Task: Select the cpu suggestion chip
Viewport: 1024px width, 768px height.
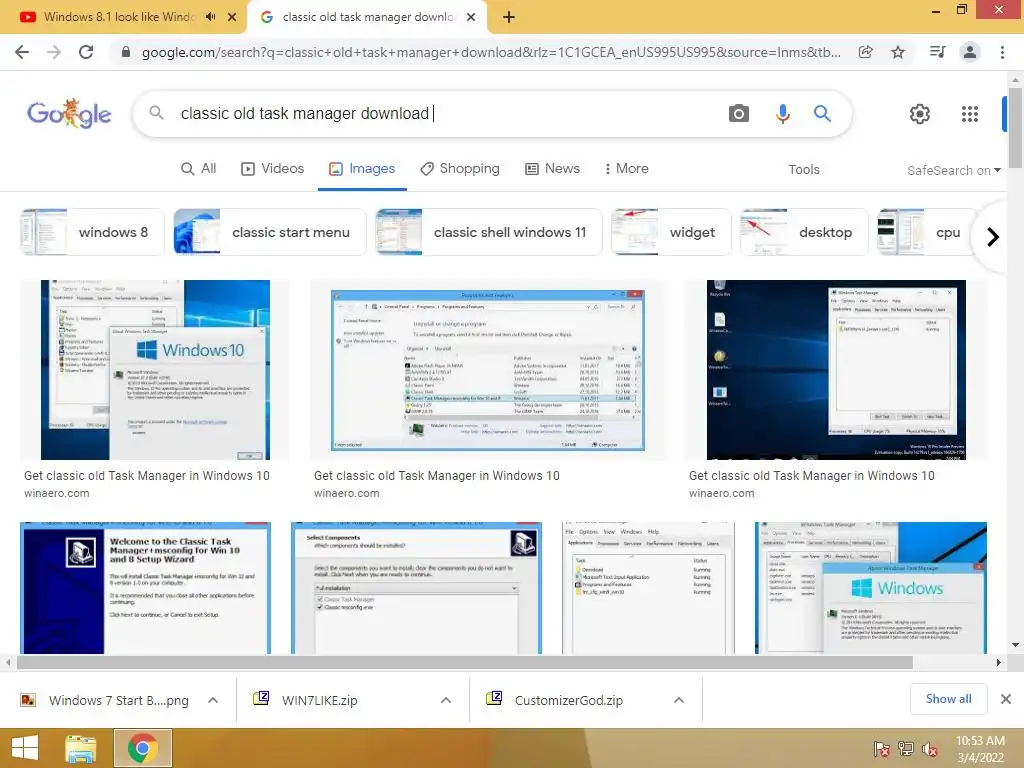Action: (x=926, y=232)
